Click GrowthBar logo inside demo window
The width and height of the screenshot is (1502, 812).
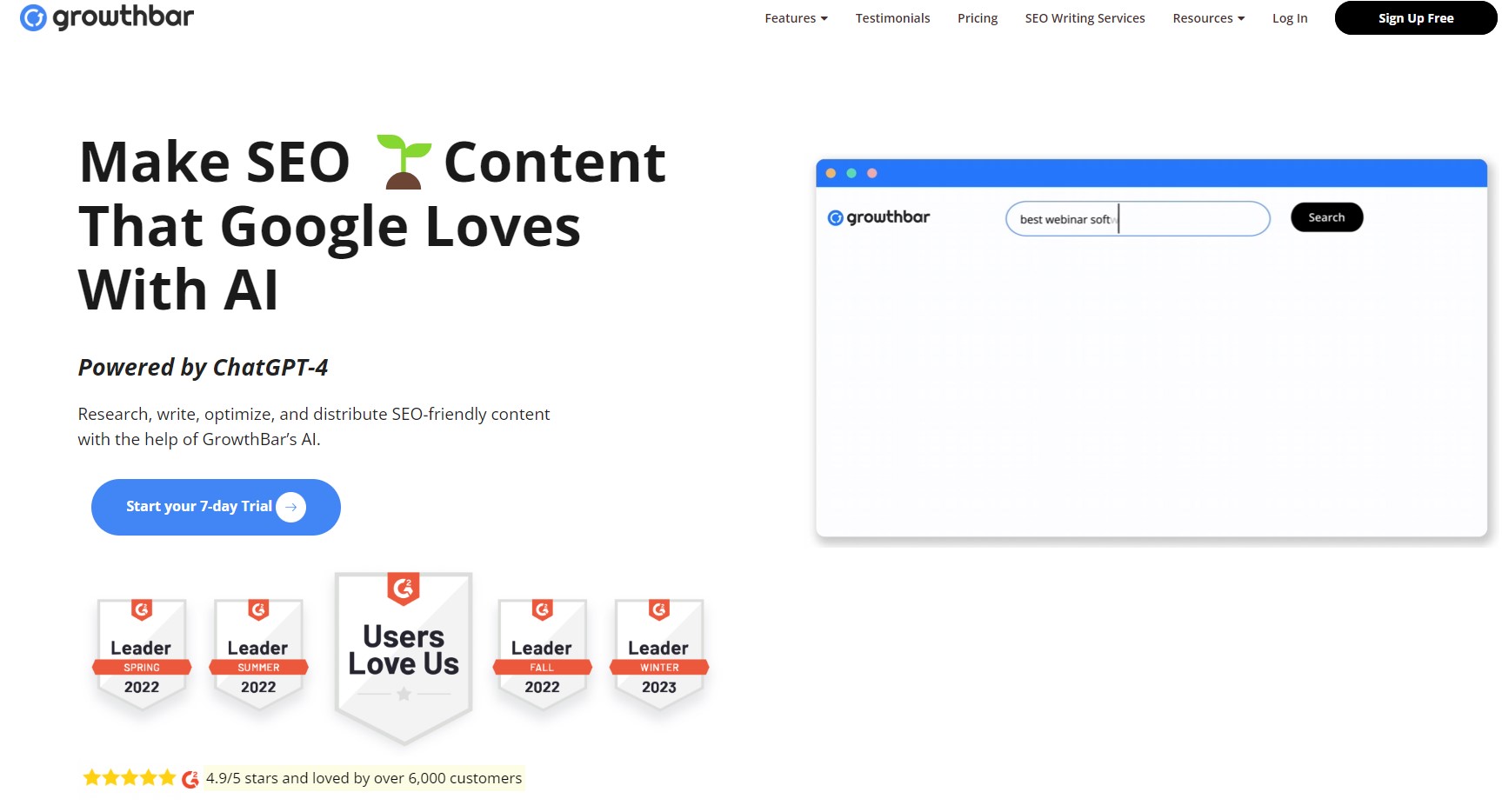pos(878,217)
